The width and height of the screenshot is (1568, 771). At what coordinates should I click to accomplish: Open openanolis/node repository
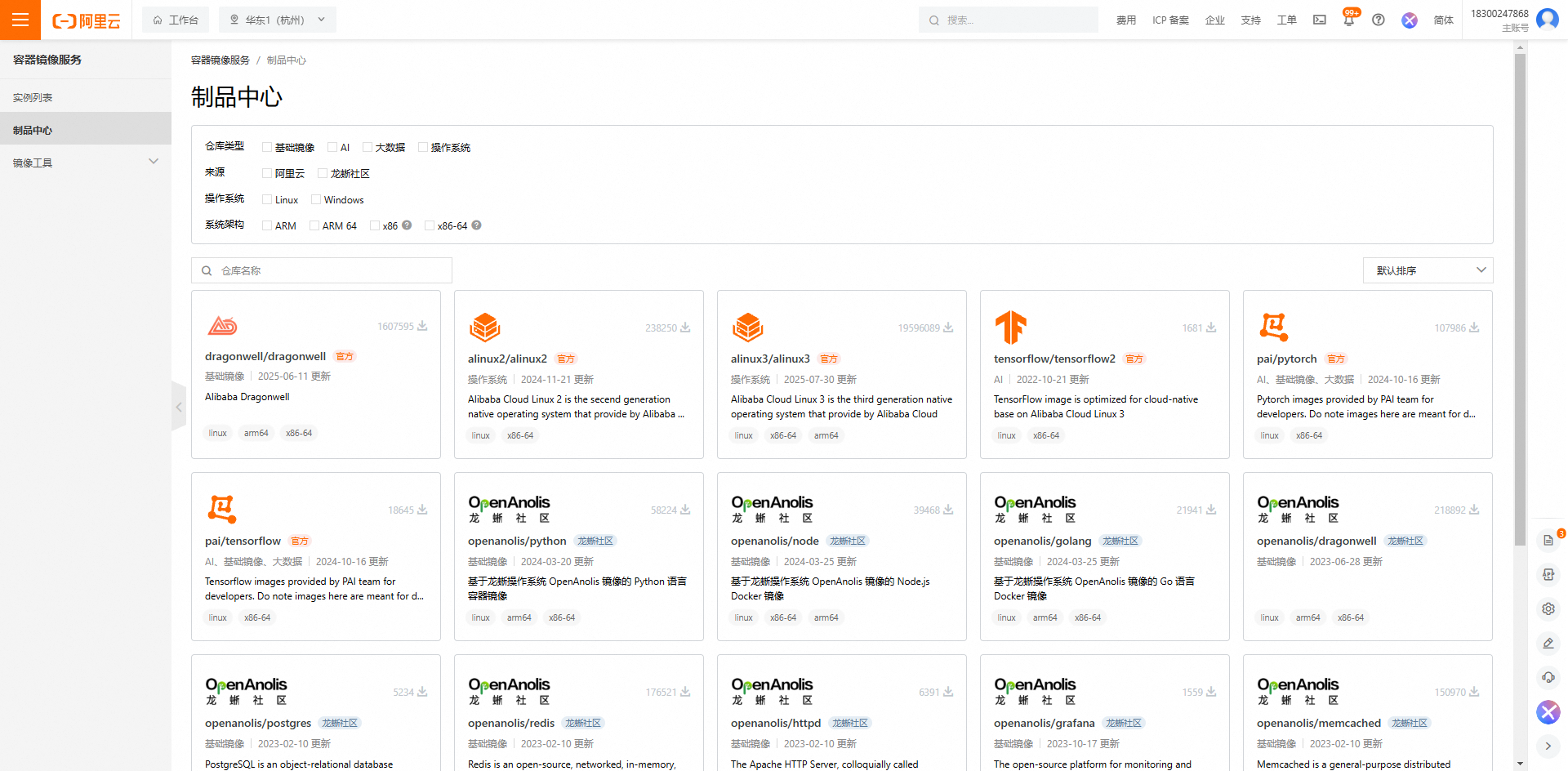point(774,541)
